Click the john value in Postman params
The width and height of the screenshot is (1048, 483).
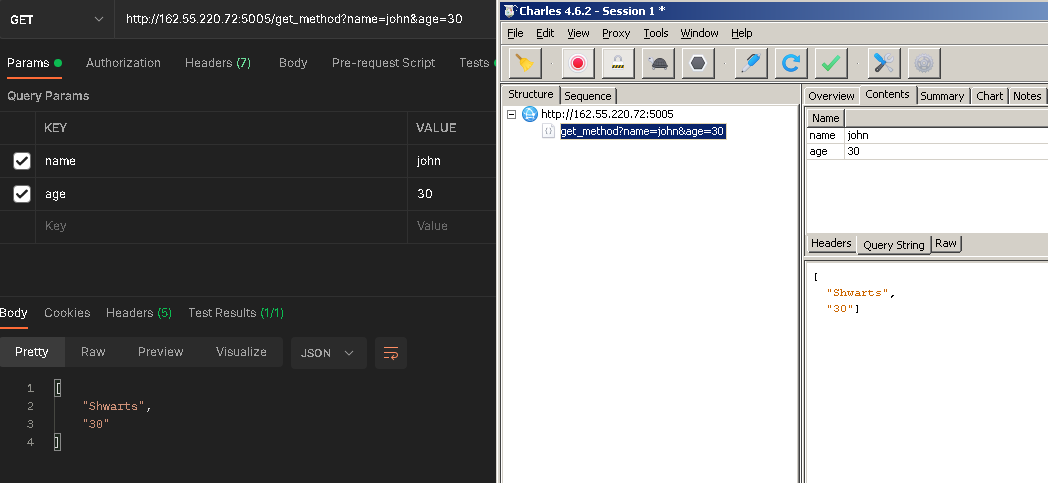428,161
